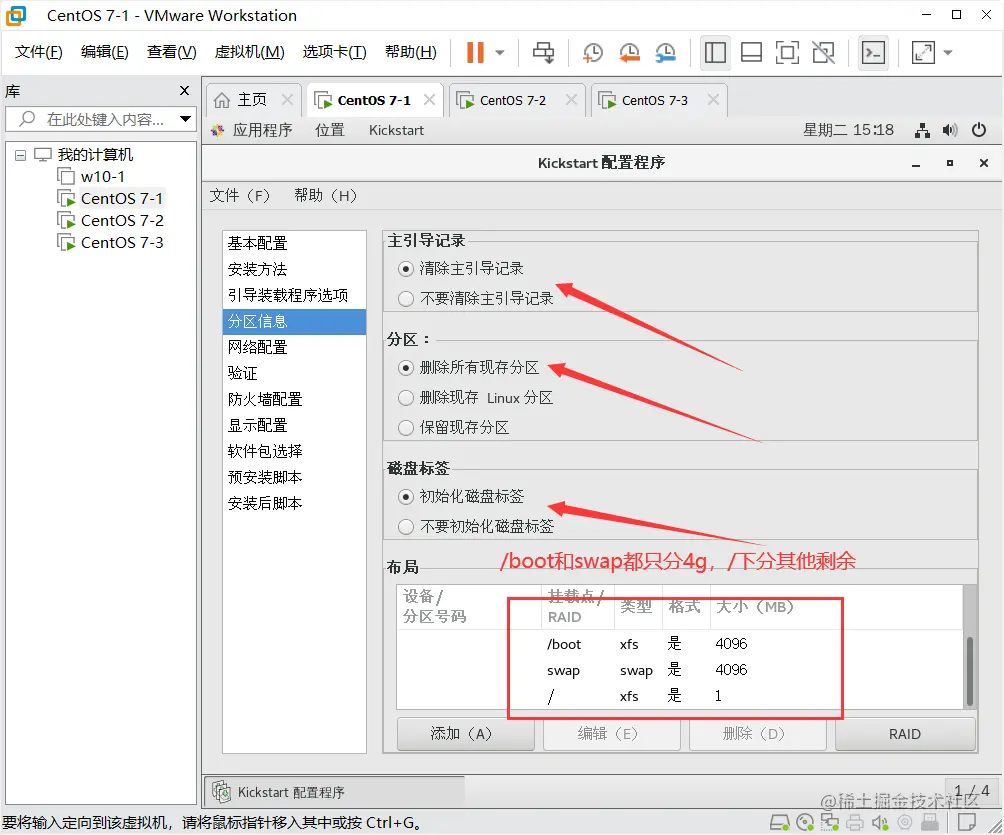Click the RAID button
Image resolution: width=1004 pixels, height=835 pixels.
(x=905, y=734)
